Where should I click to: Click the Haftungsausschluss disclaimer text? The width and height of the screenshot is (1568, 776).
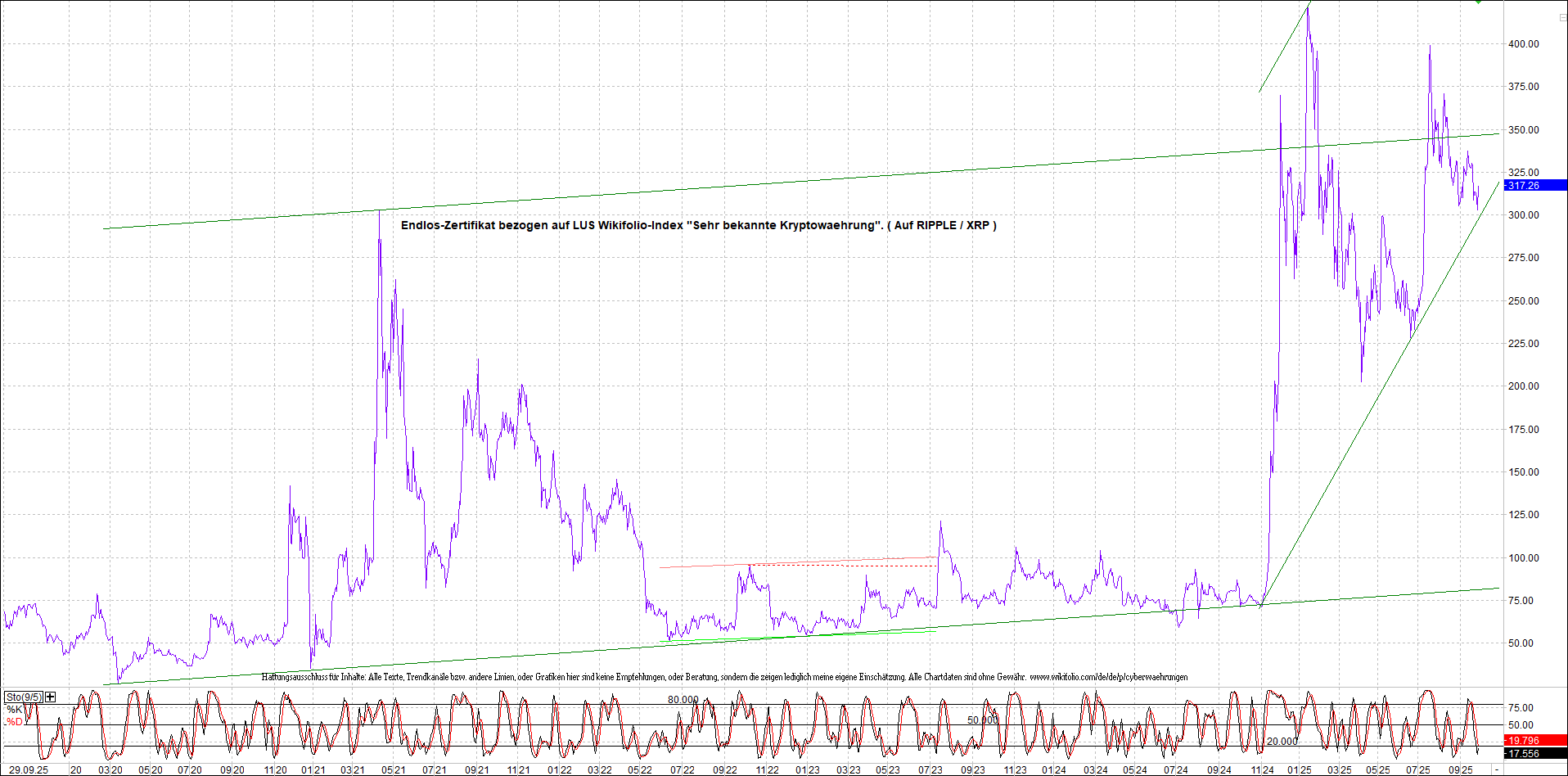(724, 677)
